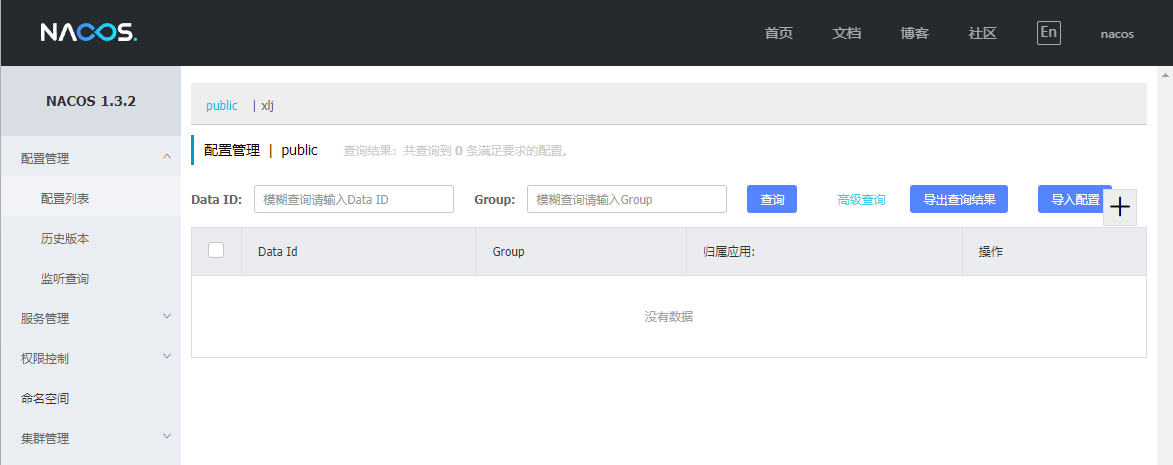The height and width of the screenshot is (465, 1173).
Task: Click the NACOS 1.3.2 version title
Action: tap(91, 102)
